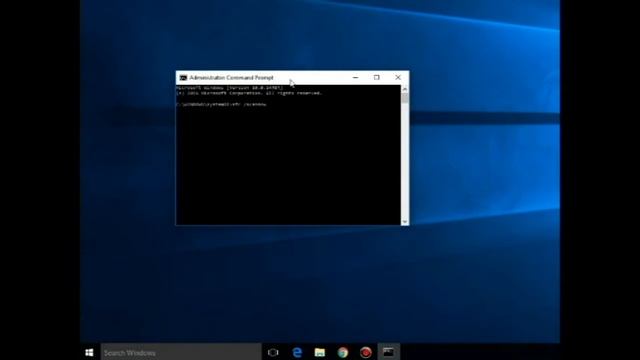Click the red round taskbar app icon
The height and width of the screenshot is (360, 640).
(366, 352)
